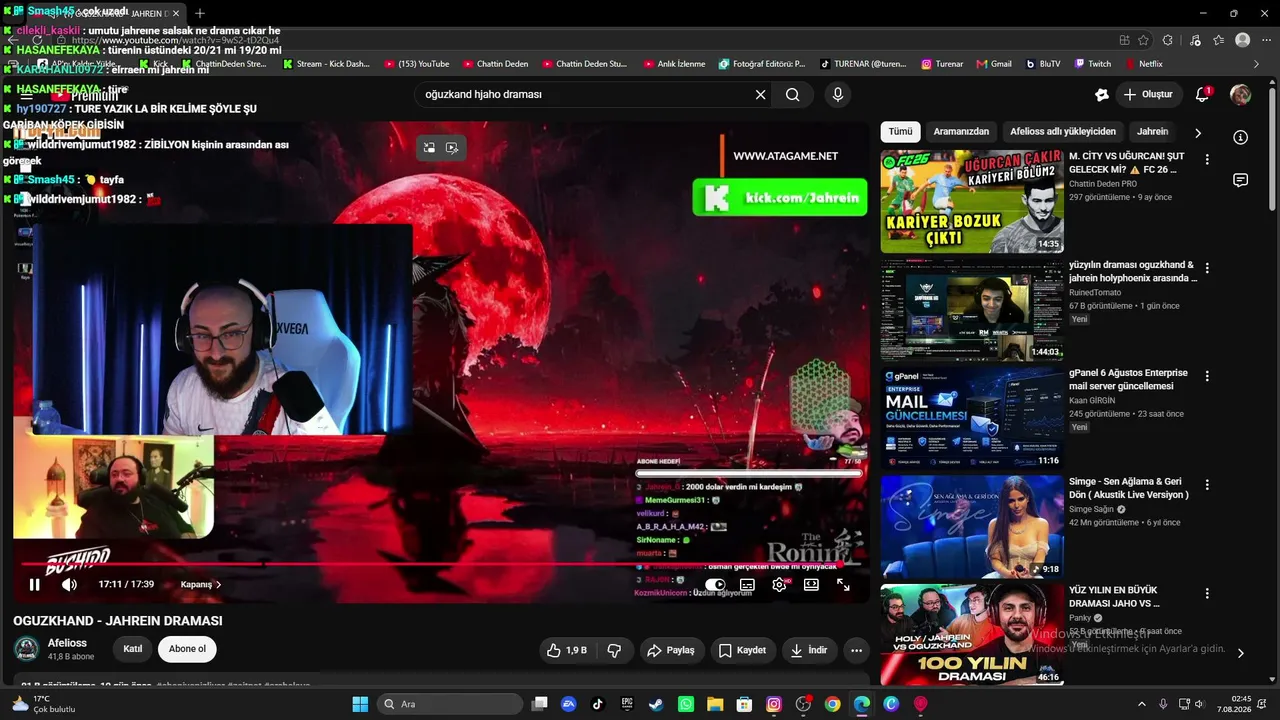The image size is (1280, 720).
Task: Open the BluTV bookmark
Action: (x=1043, y=64)
